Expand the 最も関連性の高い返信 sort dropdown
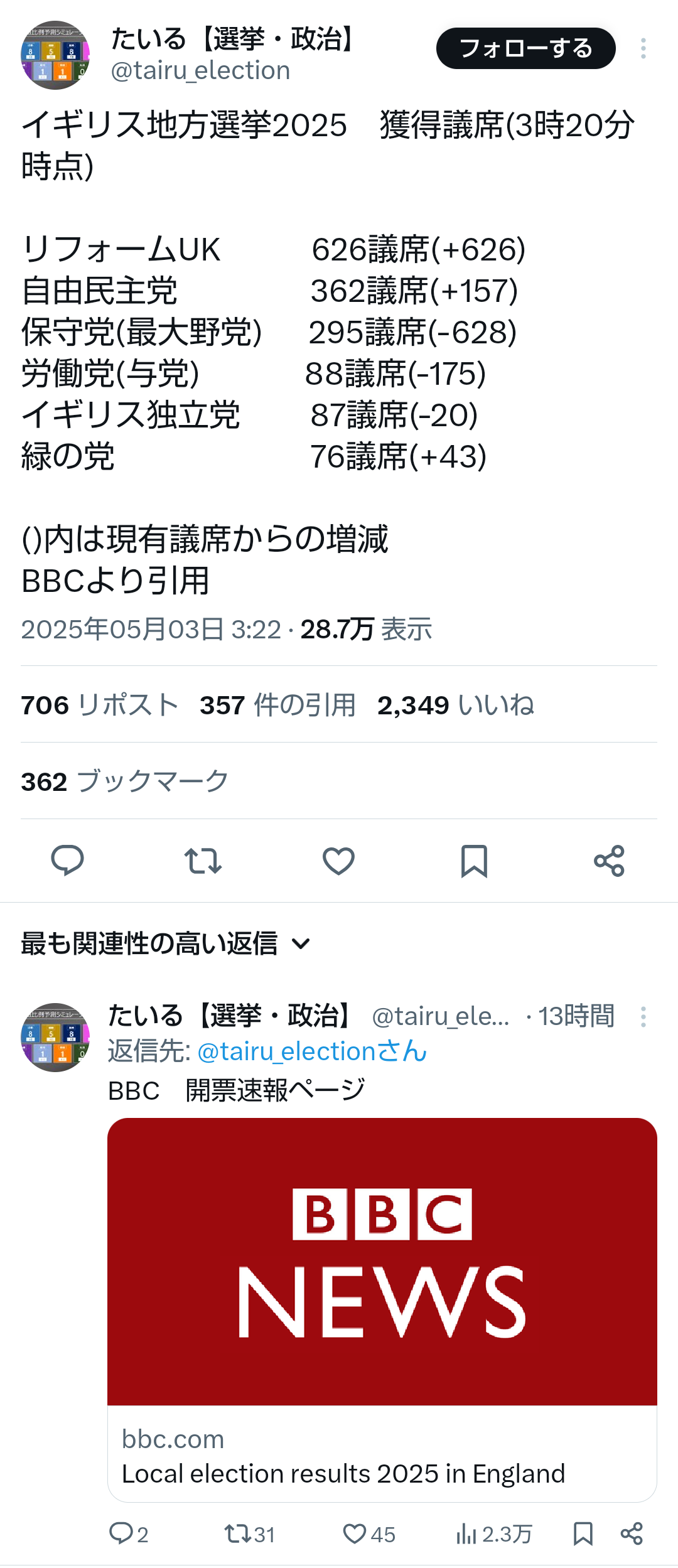 tap(166, 943)
